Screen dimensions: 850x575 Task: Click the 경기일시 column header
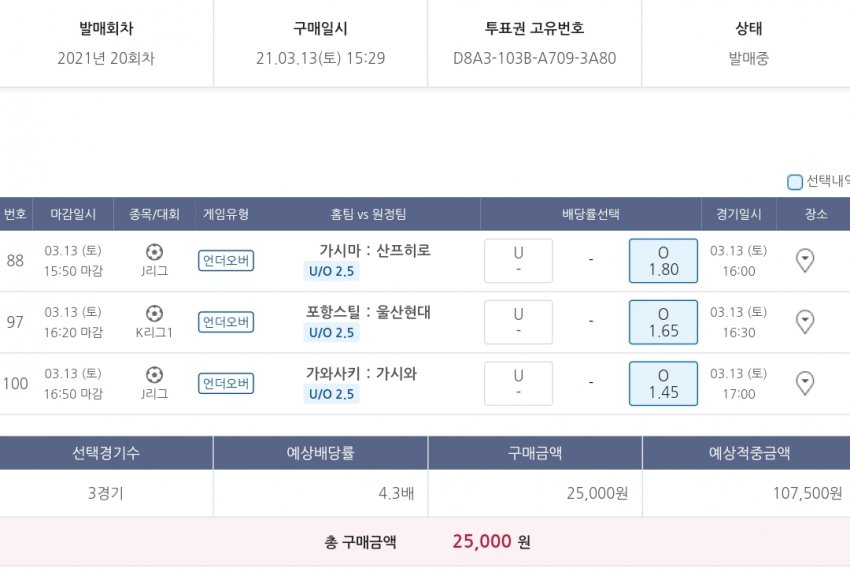pos(738,214)
